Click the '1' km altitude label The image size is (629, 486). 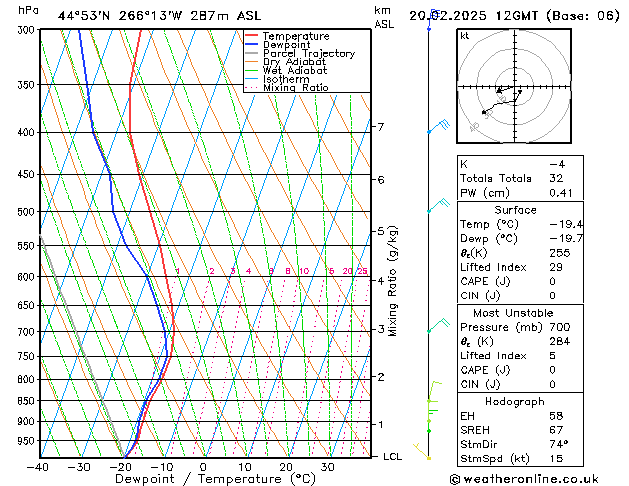tap(381, 424)
